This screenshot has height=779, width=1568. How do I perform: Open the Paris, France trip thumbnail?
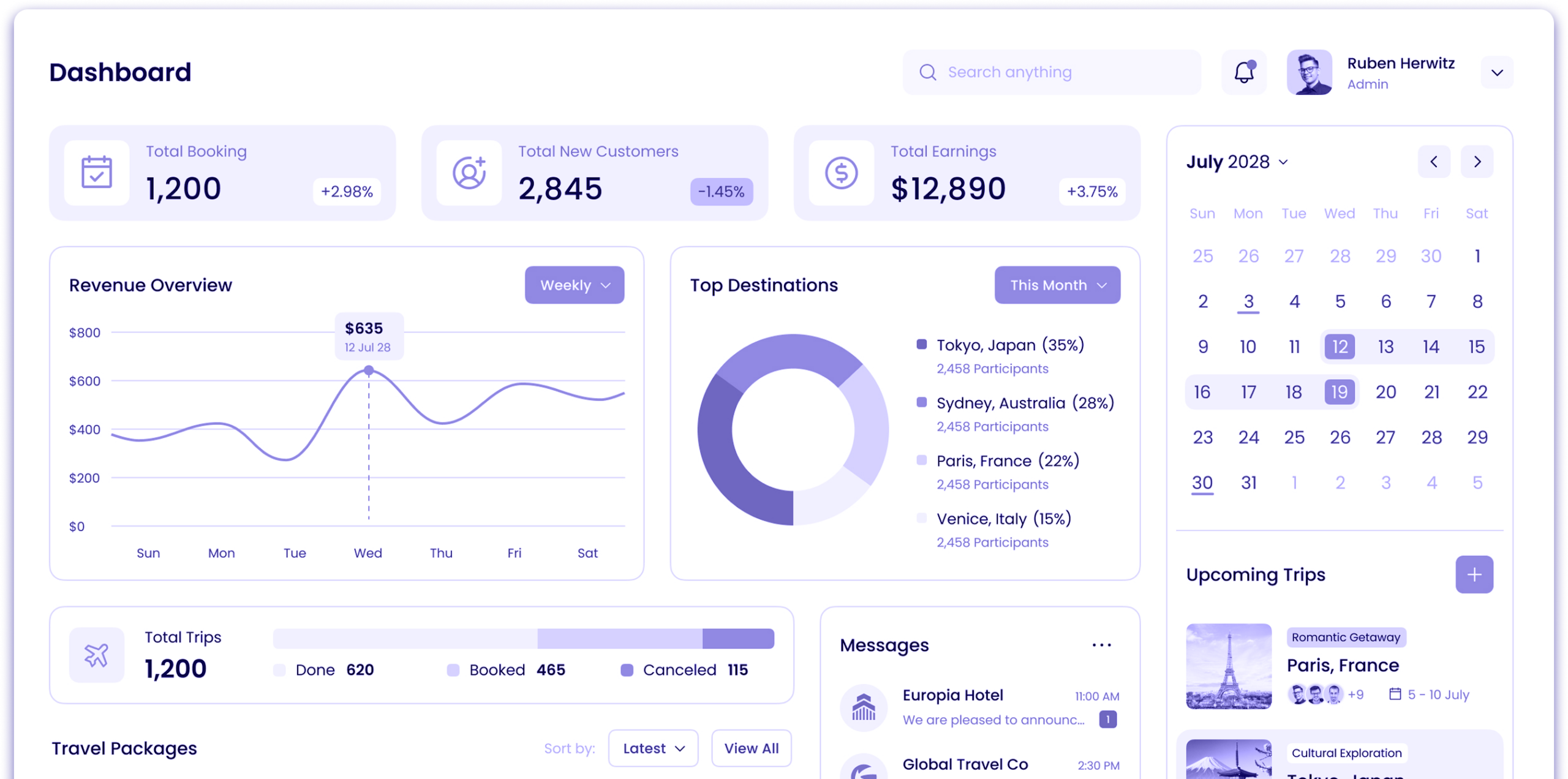click(1229, 666)
